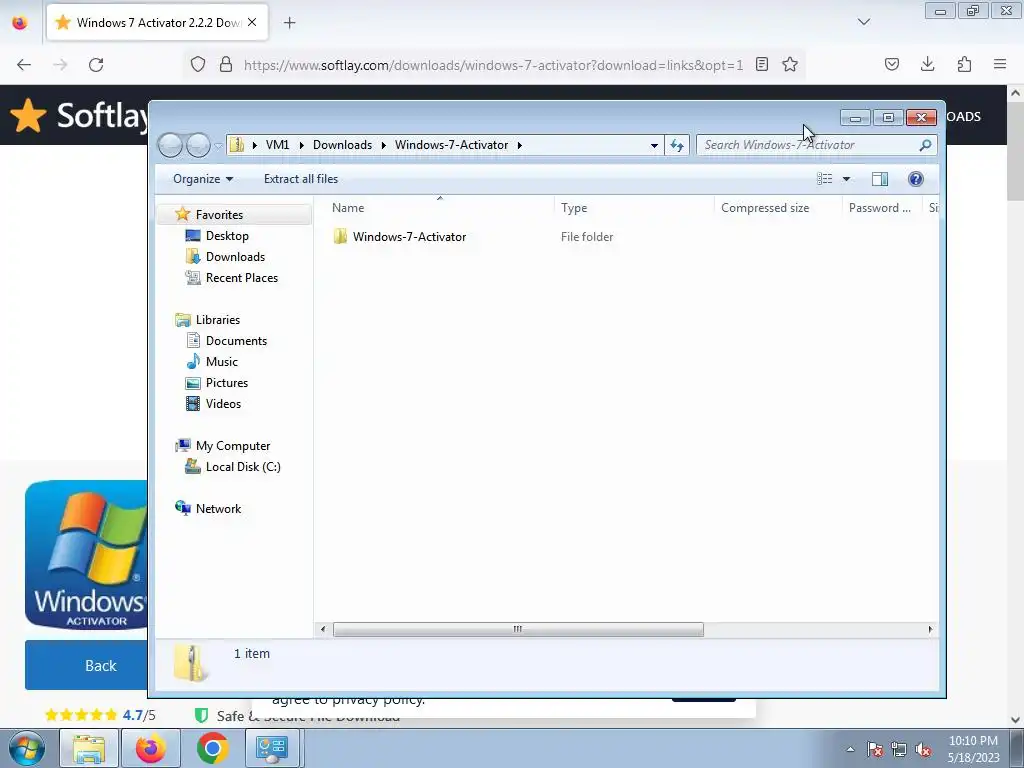Change your view icon in Explorer toolbar
The image size is (1024, 768).
click(825, 179)
